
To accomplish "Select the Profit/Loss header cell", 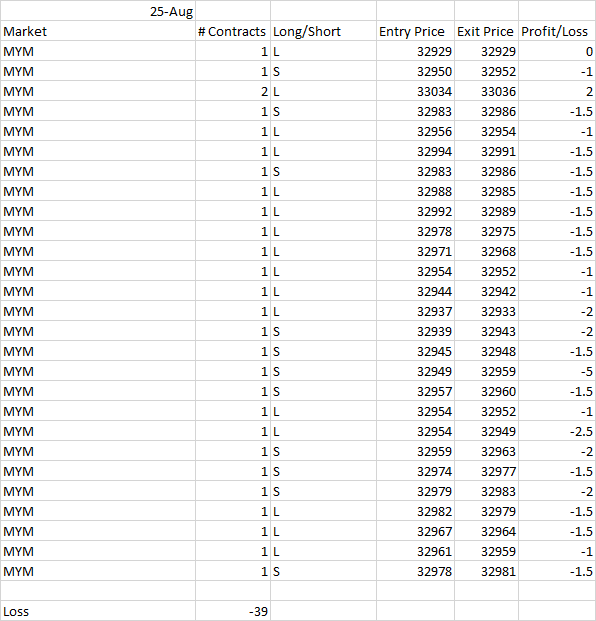I will click(x=557, y=31).
